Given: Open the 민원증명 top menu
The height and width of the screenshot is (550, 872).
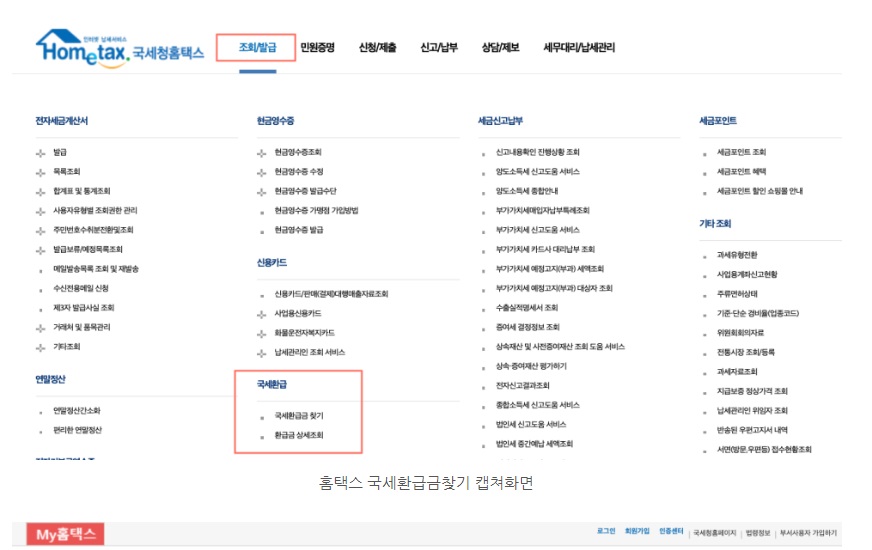Looking at the screenshot, I should (318, 47).
